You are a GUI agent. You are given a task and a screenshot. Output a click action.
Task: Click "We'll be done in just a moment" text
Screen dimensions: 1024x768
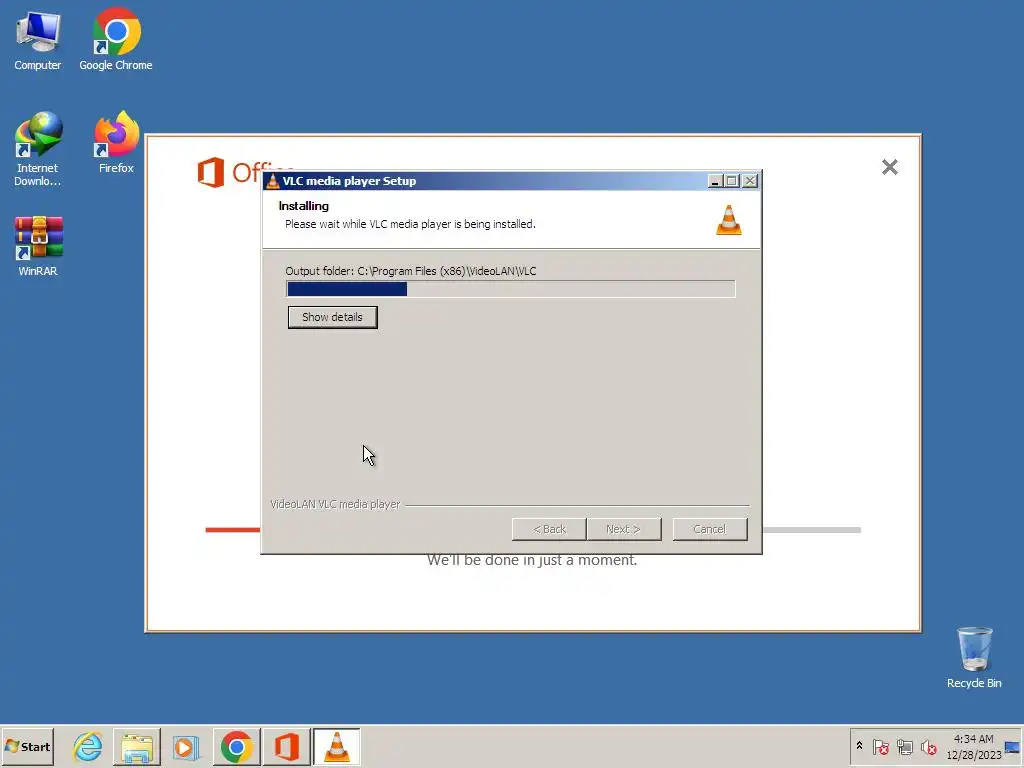(532, 560)
